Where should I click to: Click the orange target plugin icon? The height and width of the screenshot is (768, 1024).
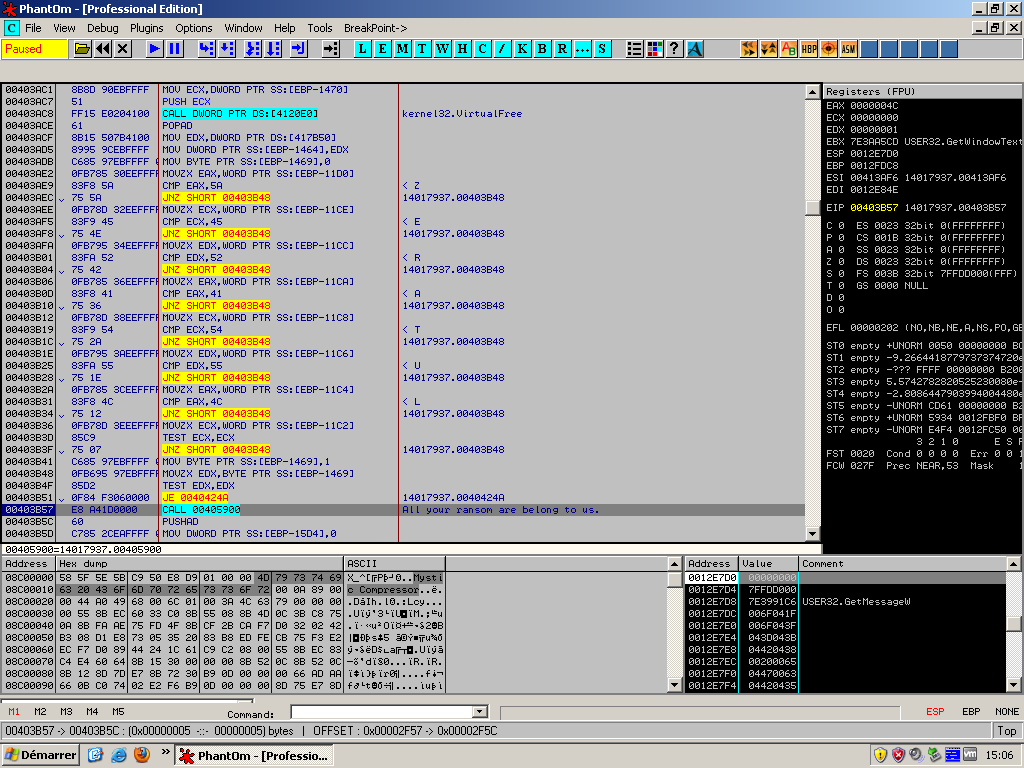pyautogui.click(x=829, y=49)
